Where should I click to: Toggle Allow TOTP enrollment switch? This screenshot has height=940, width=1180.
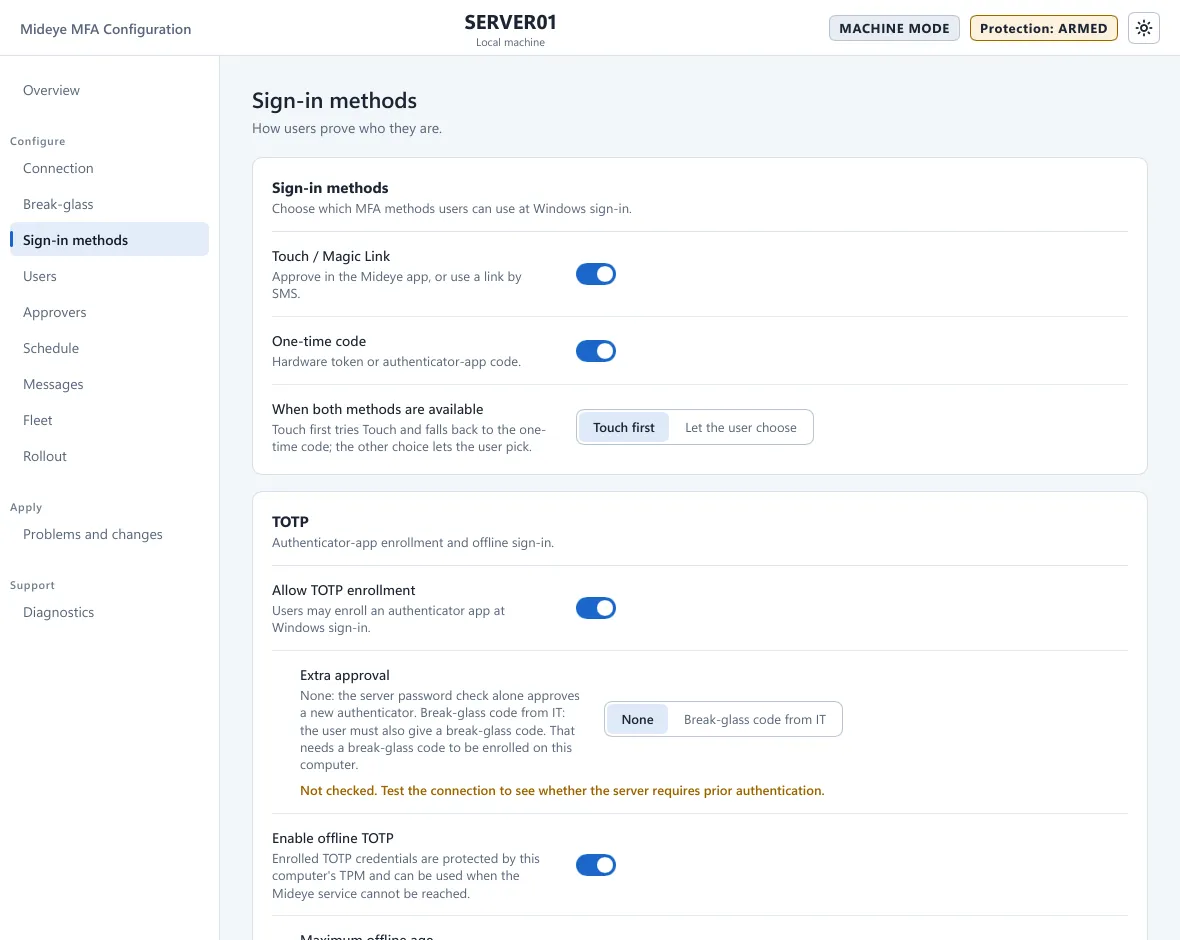595,608
